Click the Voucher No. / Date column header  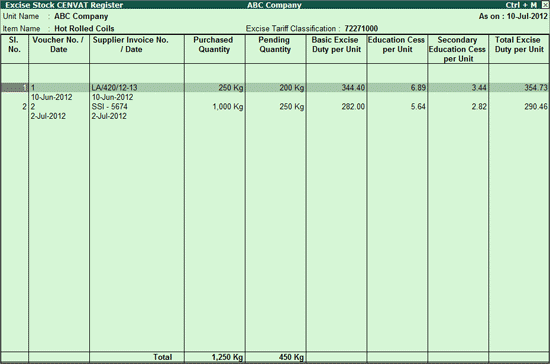pyautogui.click(x=58, y=45)
